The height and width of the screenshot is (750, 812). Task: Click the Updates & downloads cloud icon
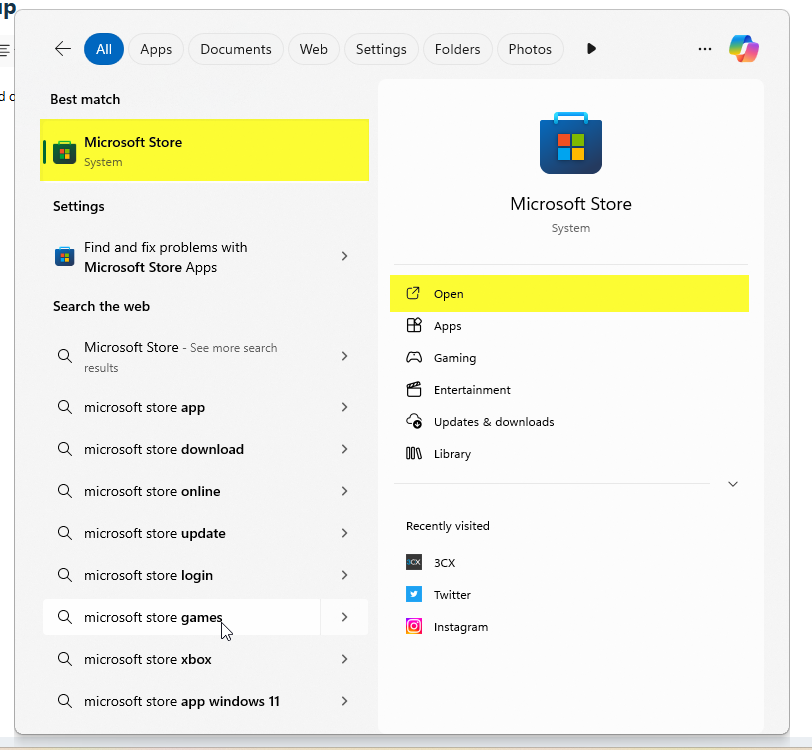[x=414, y=421]
